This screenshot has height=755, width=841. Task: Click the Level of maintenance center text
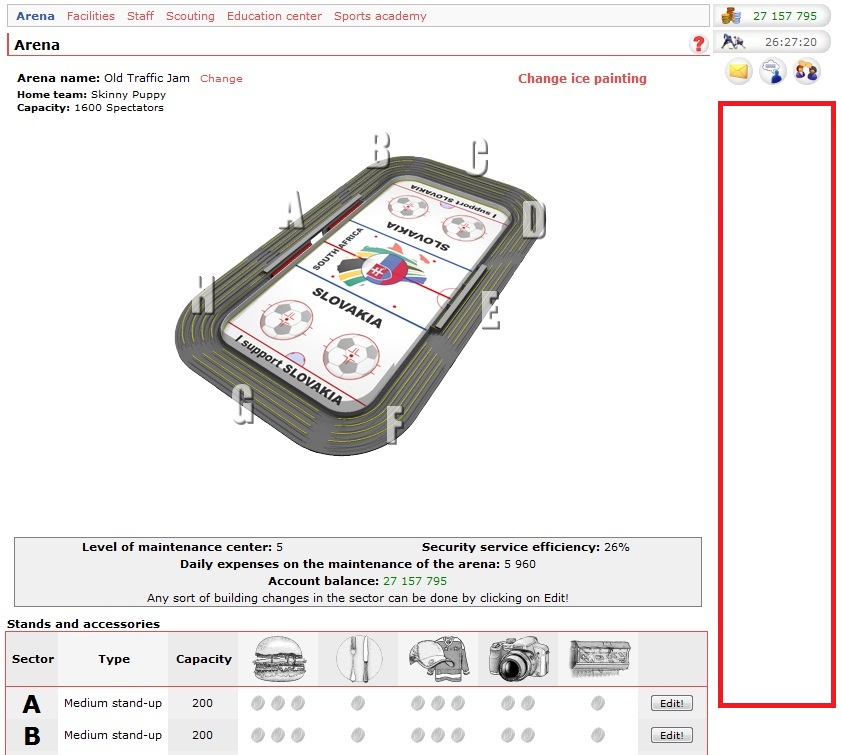pos(182,547)
